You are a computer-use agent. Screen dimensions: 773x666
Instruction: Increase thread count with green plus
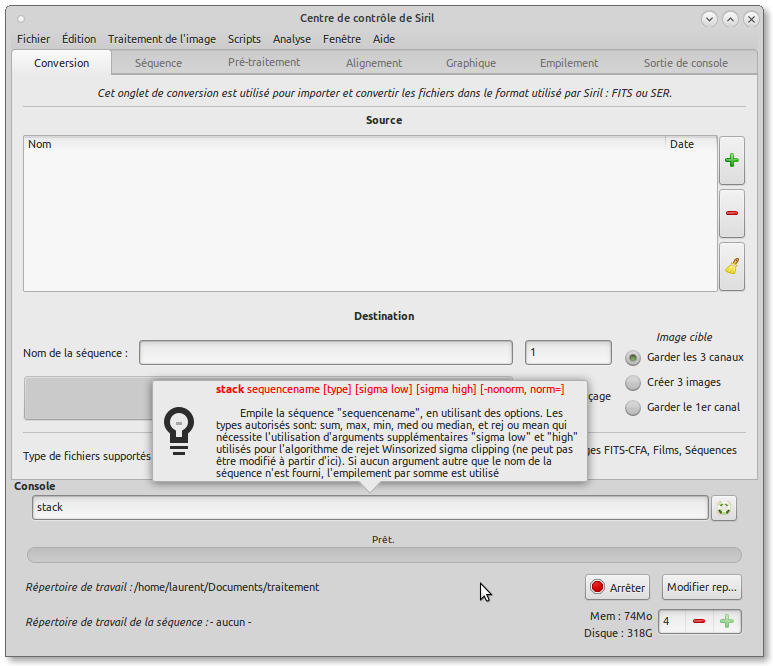coord(727,621)
